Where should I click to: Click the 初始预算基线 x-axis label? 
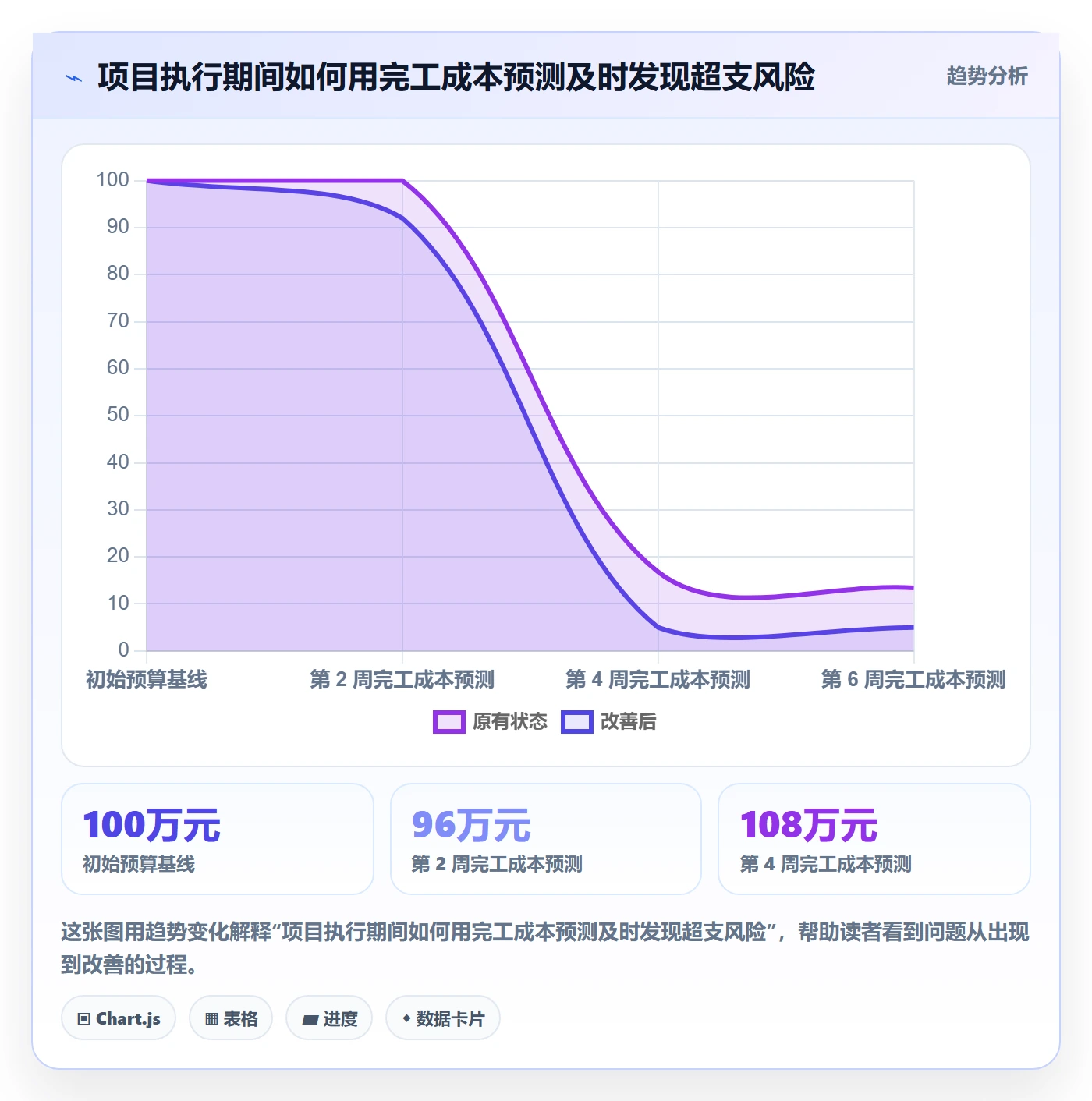pos(147,680)
